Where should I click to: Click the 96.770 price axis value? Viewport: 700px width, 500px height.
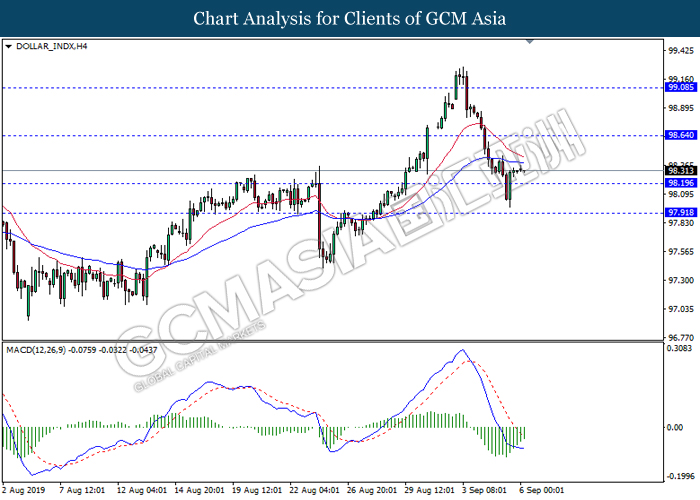click(x=681, y=338)
